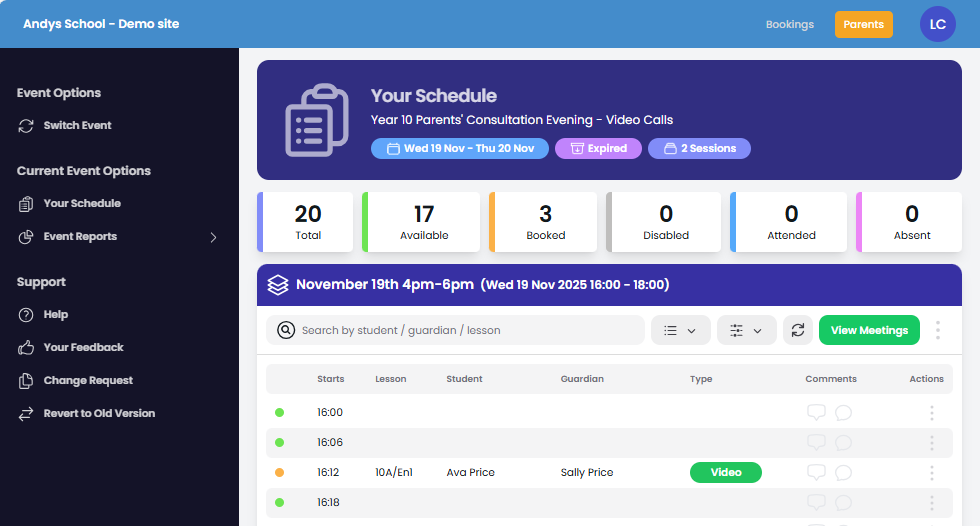
Task: Click guardian name Sally Price
Action: (586, 472)
